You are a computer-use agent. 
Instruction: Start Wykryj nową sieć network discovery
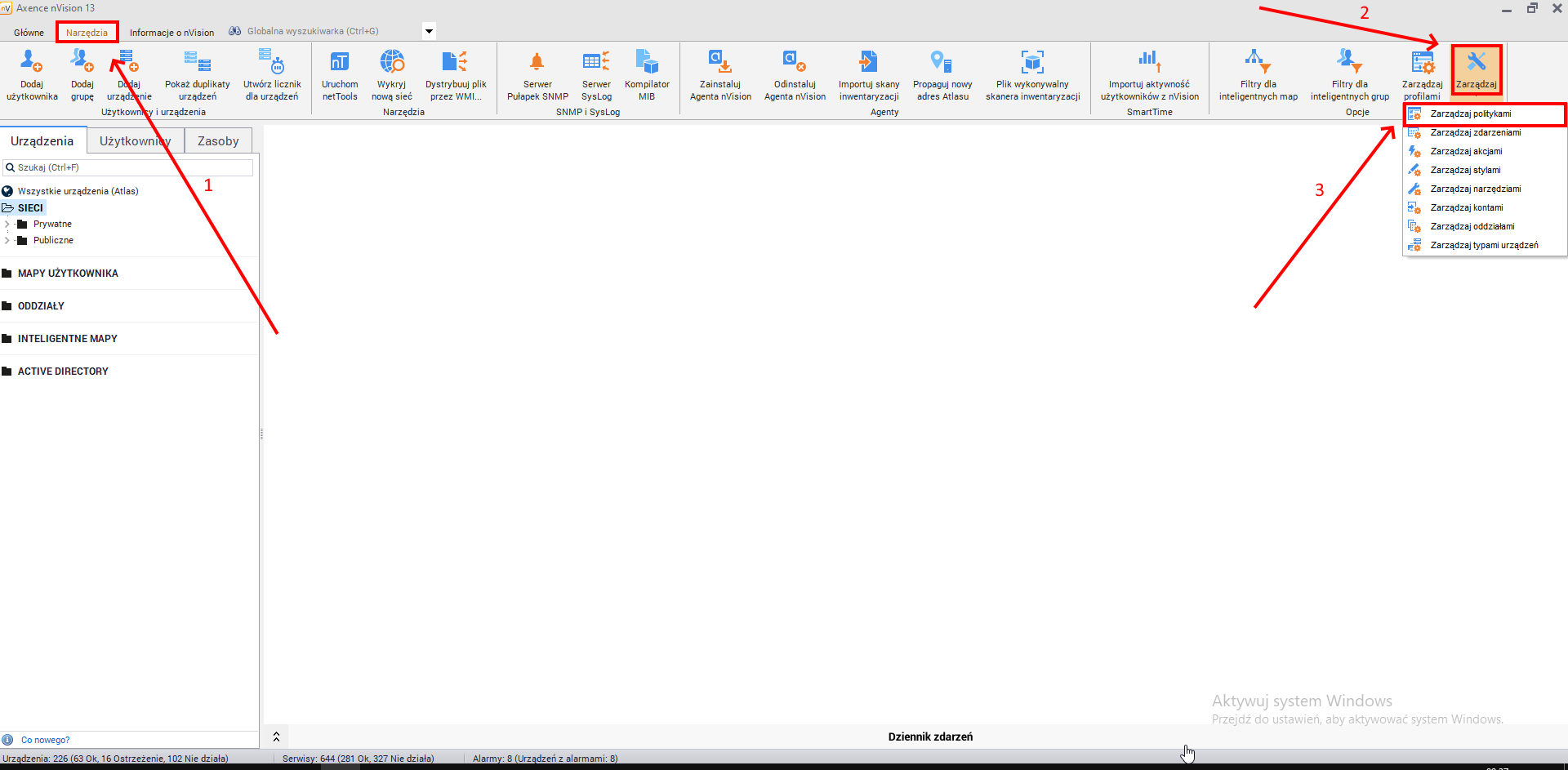[x=392, y=62]
